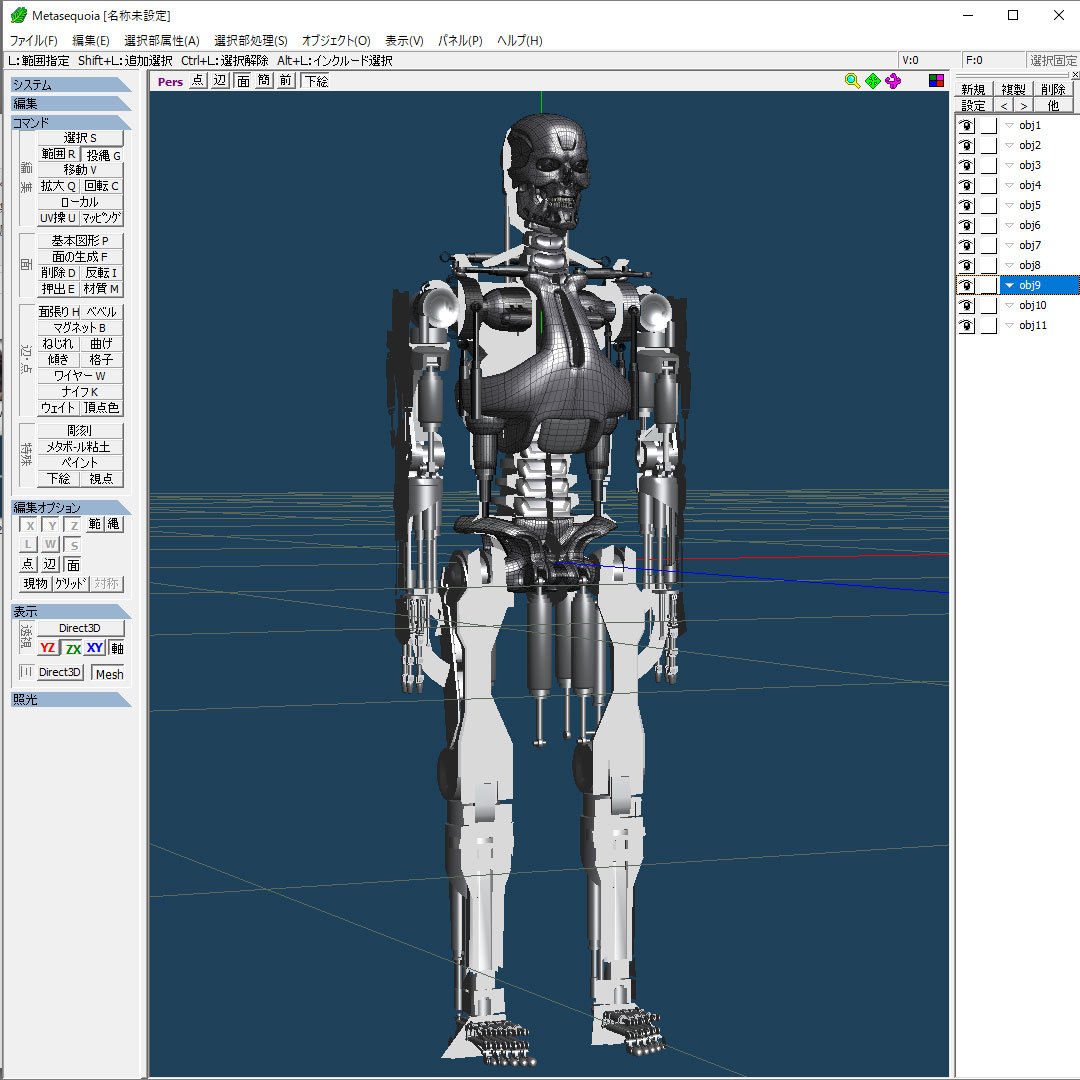Hide obj11 with its eye icon

coord(966,325)
